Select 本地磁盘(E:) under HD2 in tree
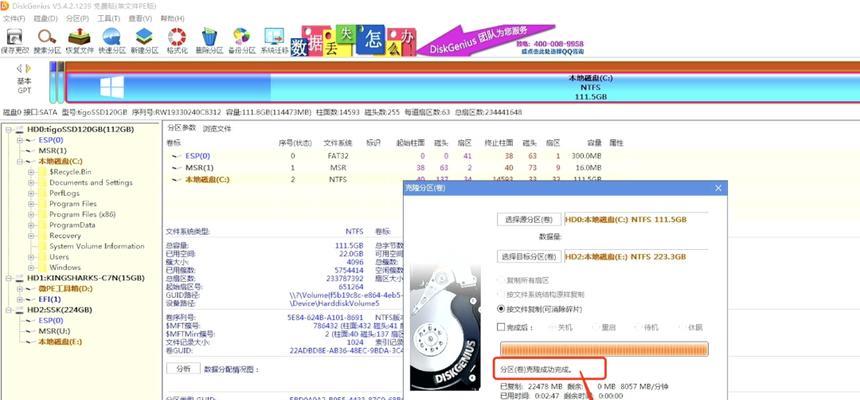The height and width of the screenshot is (400, 860). [x=60, y=342]
